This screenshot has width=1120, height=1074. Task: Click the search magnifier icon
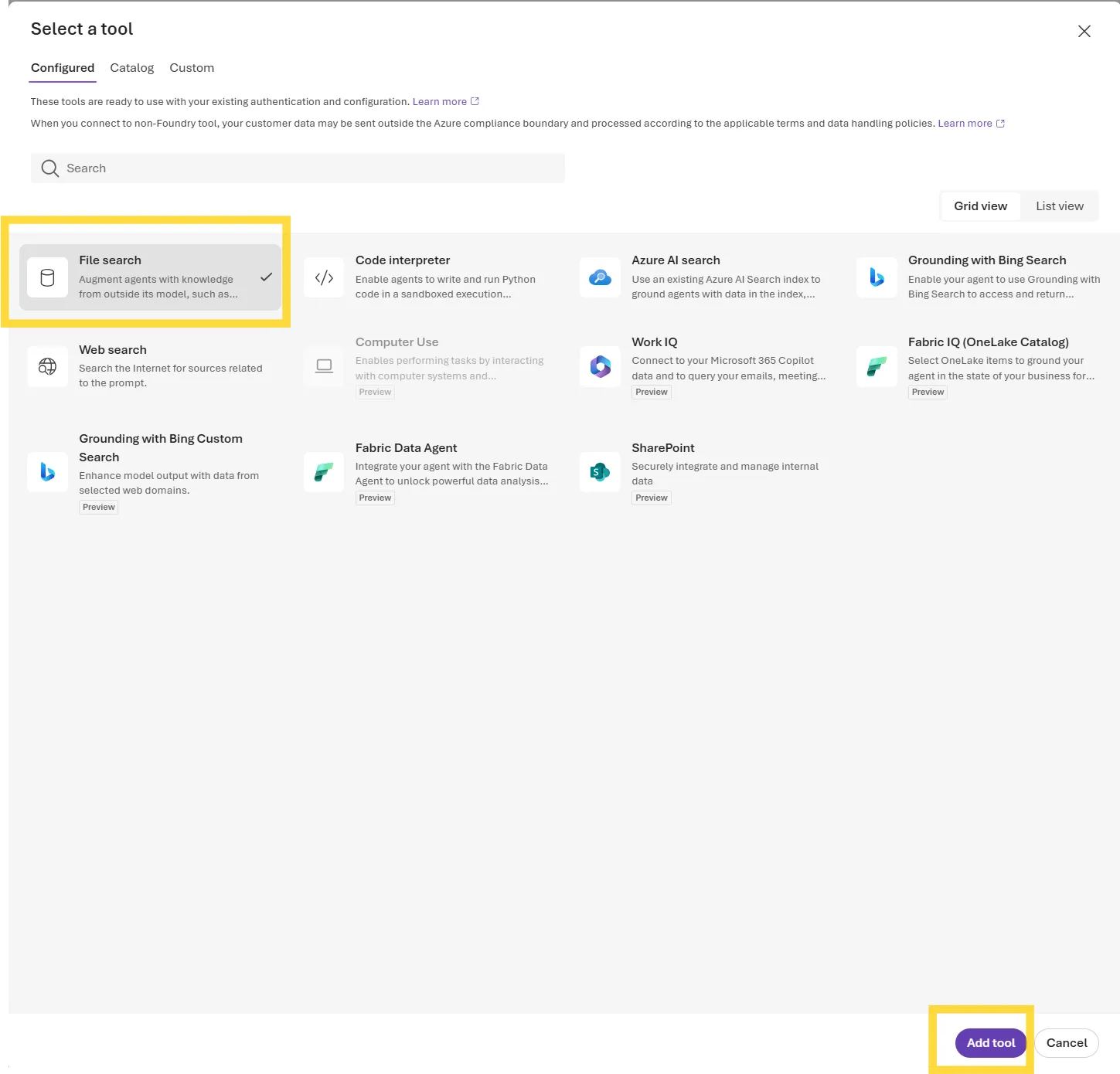50,168
